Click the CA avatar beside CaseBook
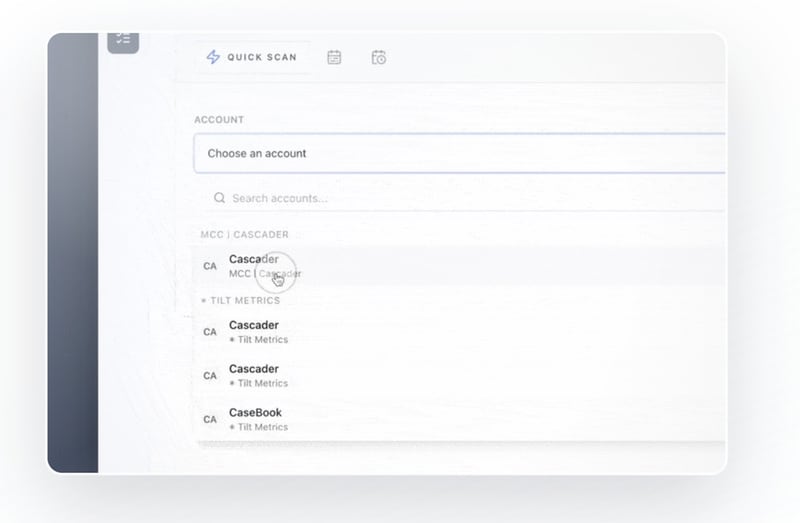The width and height of the screenshot is (800, 523). 210,419
